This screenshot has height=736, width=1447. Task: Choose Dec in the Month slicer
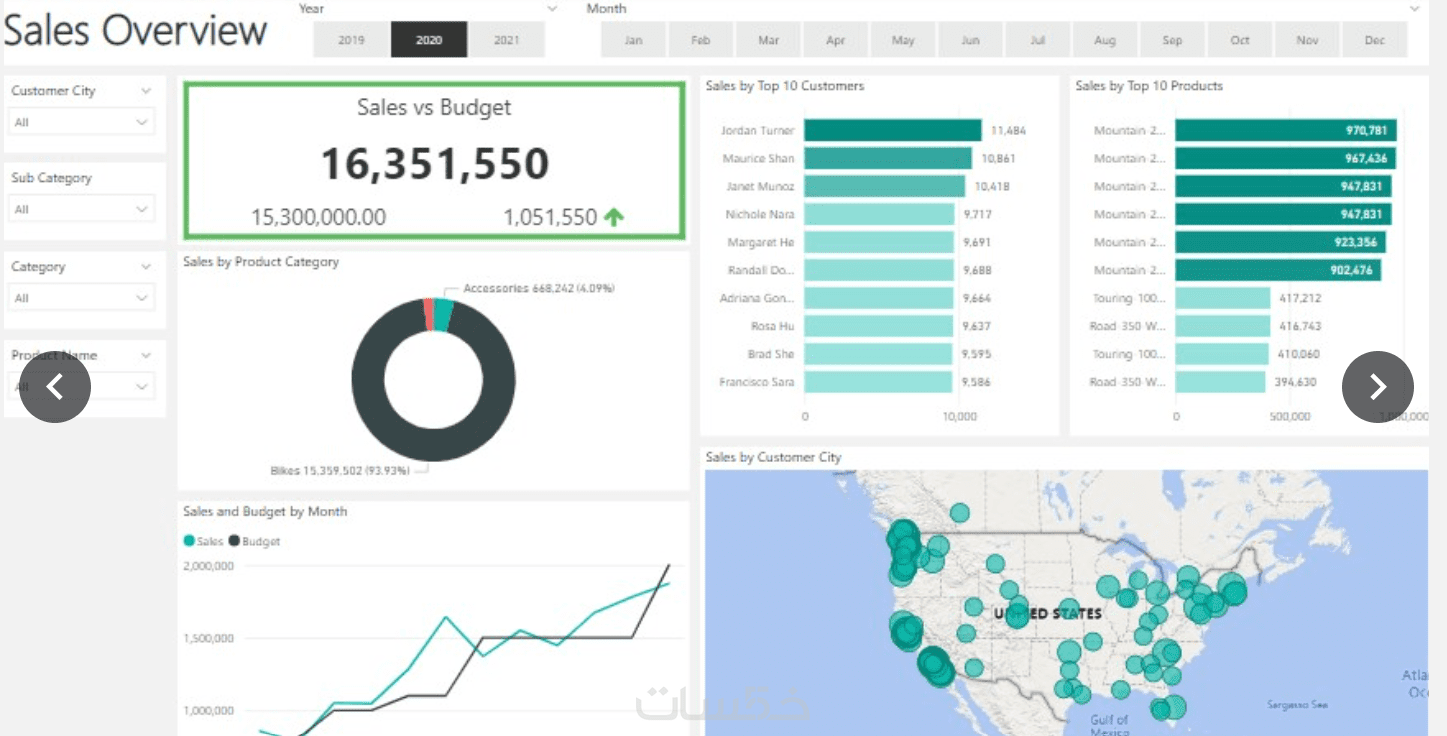(x=1375, y=40)
